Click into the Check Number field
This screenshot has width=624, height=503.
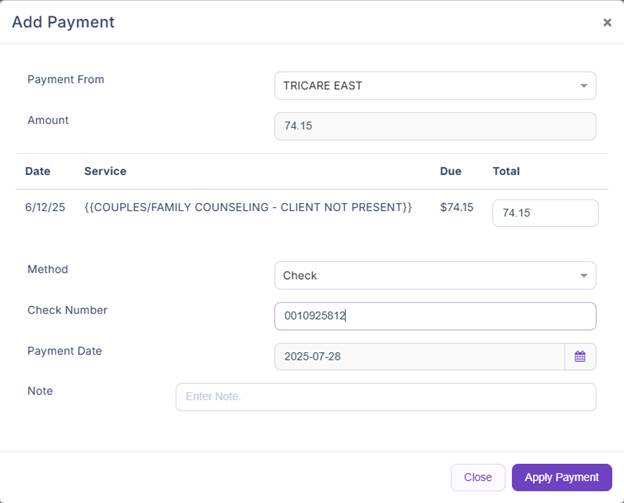pos(435,316)
